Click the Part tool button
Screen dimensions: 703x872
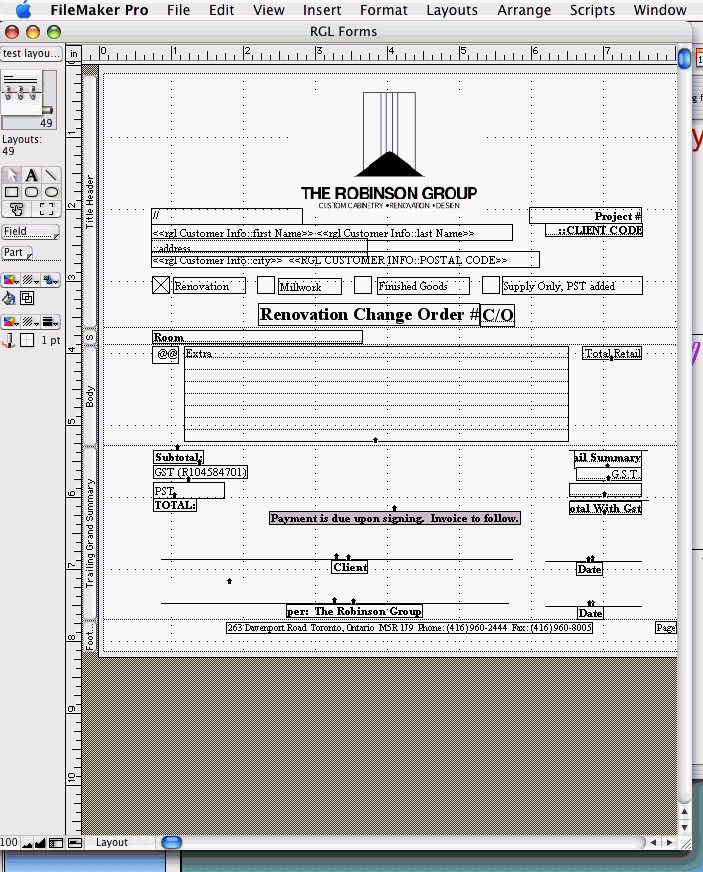pos(18,252)
